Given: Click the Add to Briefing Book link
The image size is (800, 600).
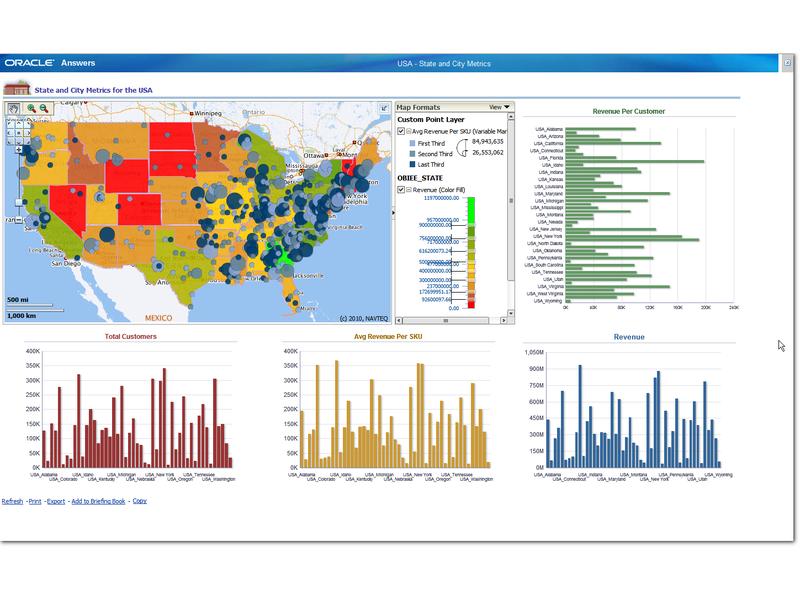Looking at the screenshot, I should 98,501.
